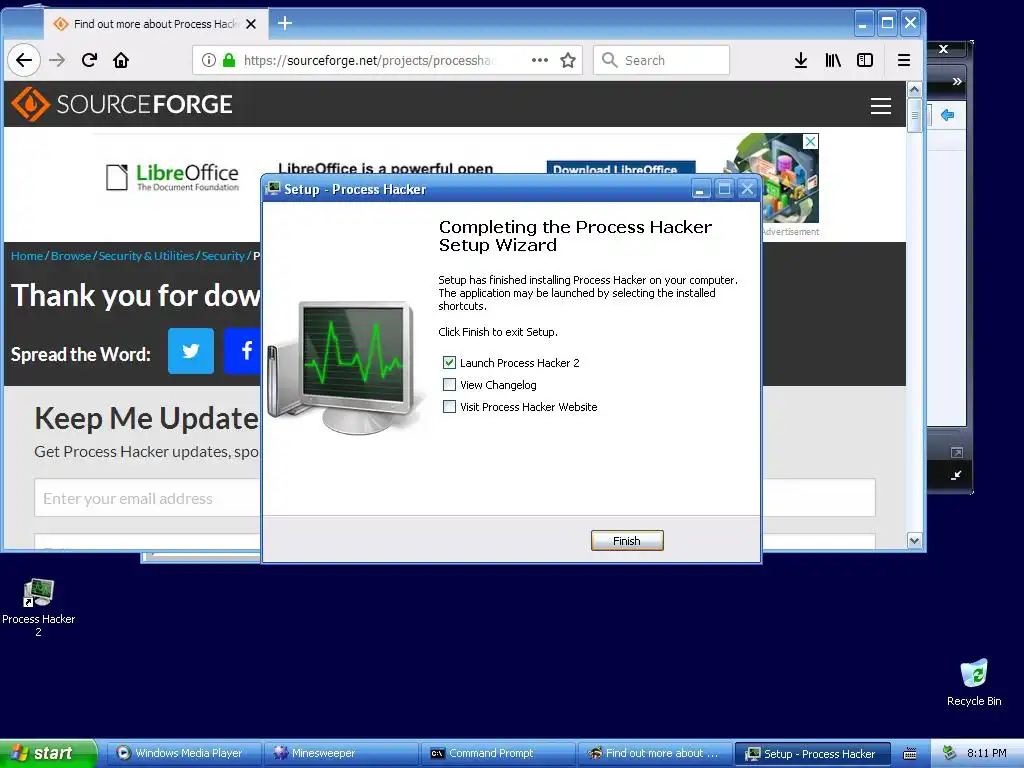The width and height of the screenshot is (1024, 768).
Task: Switch to Command Prompt taskbar item
Action: pyautogui.click(x=498, y=753)
